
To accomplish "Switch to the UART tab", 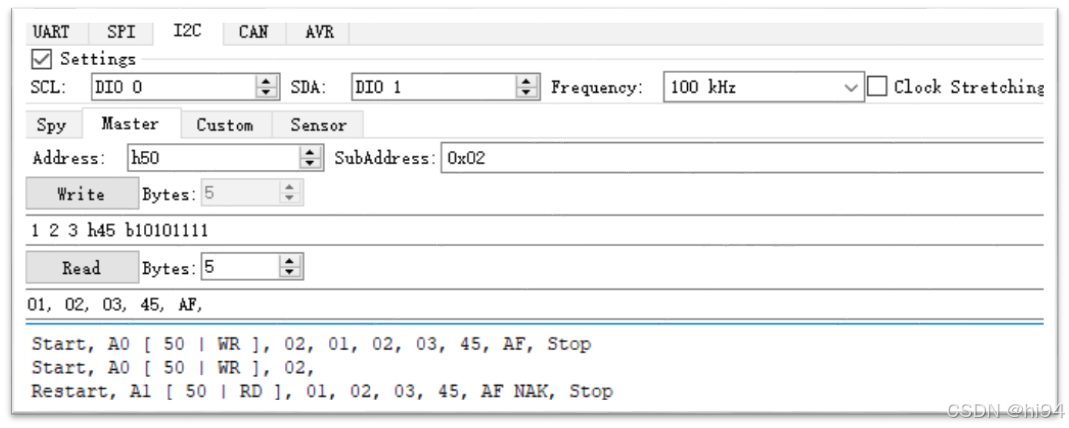I will click(51, 32).
